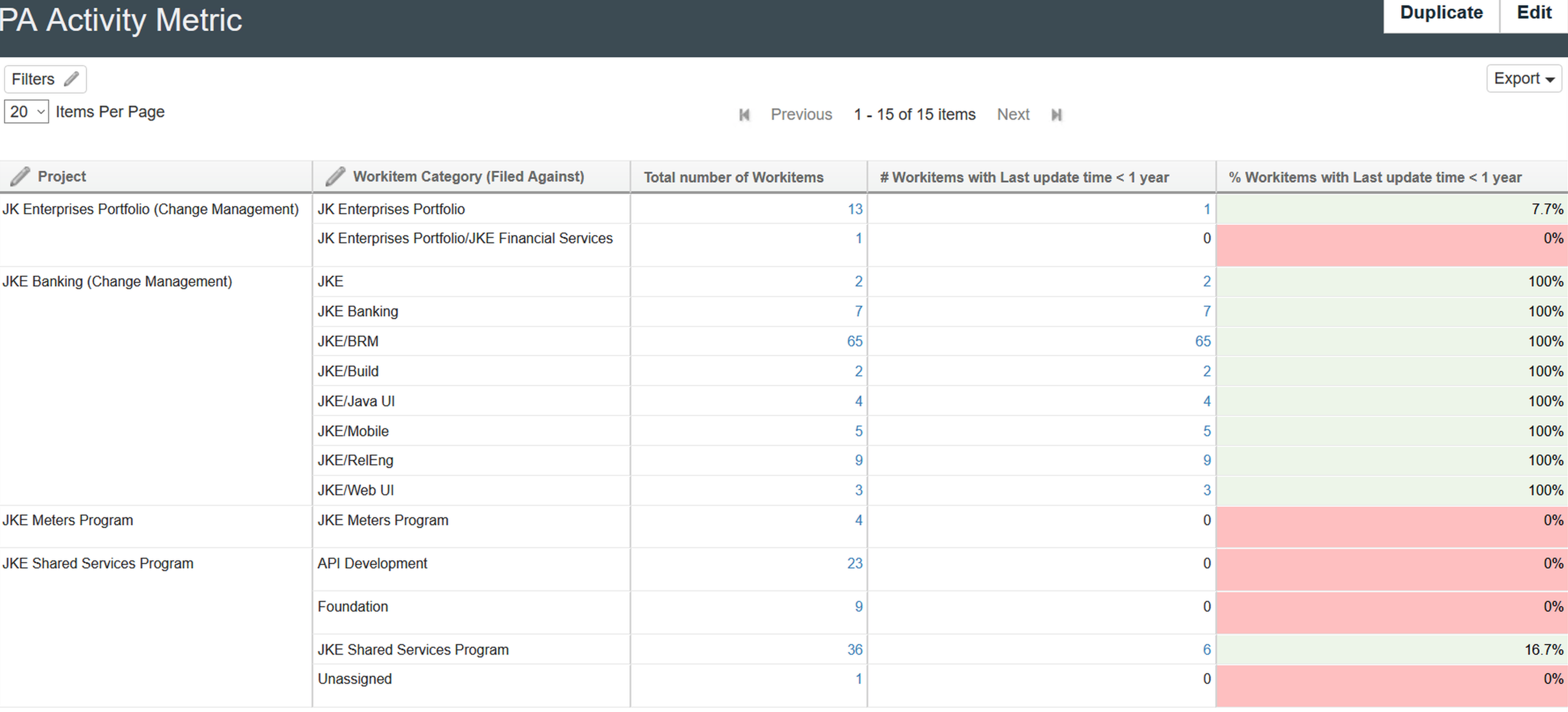Click the items per page input field
The width and height of the screenshot is (1568, 712).
coord(25,112)
